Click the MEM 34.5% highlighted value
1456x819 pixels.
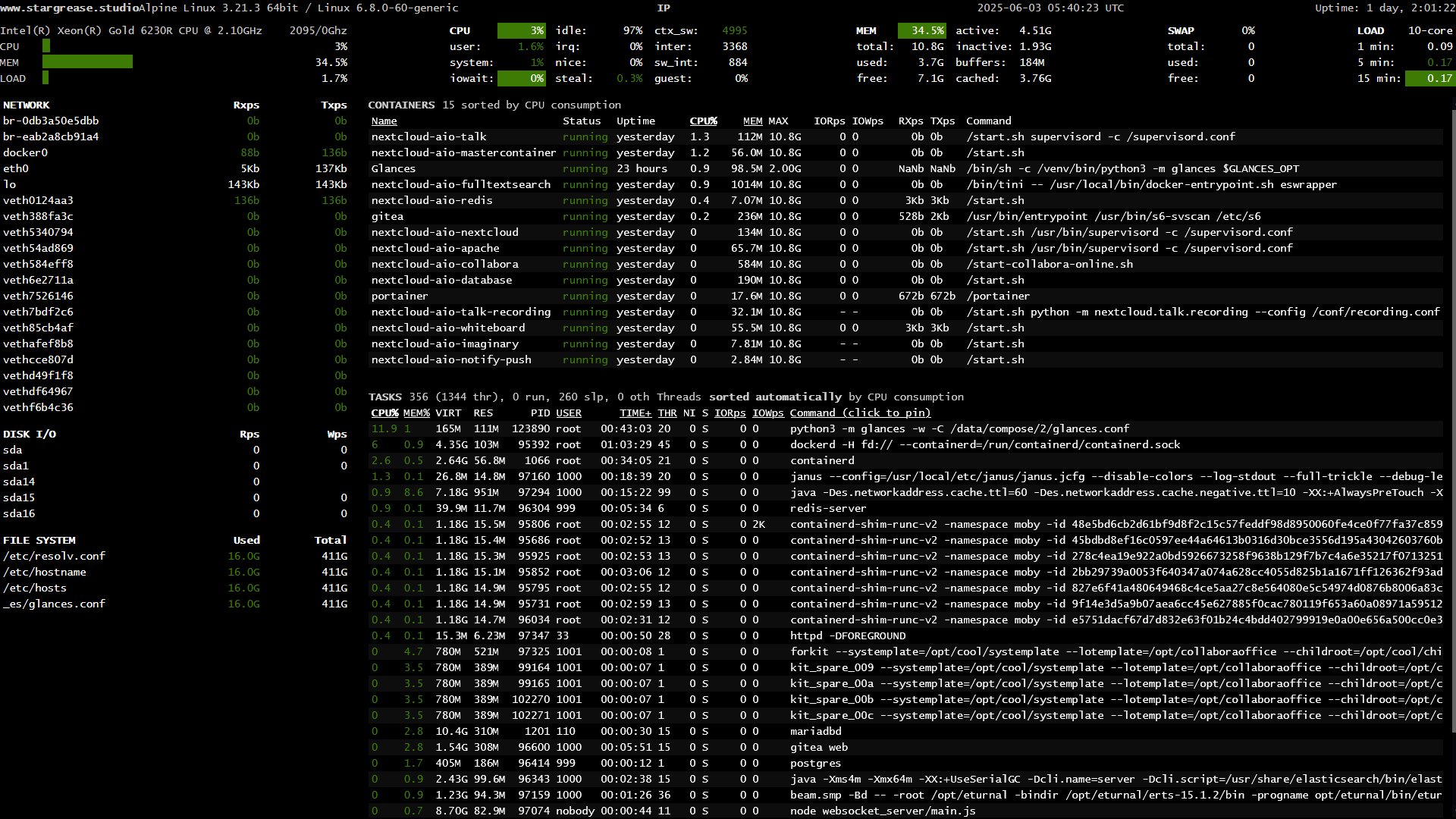coord(922,31)
